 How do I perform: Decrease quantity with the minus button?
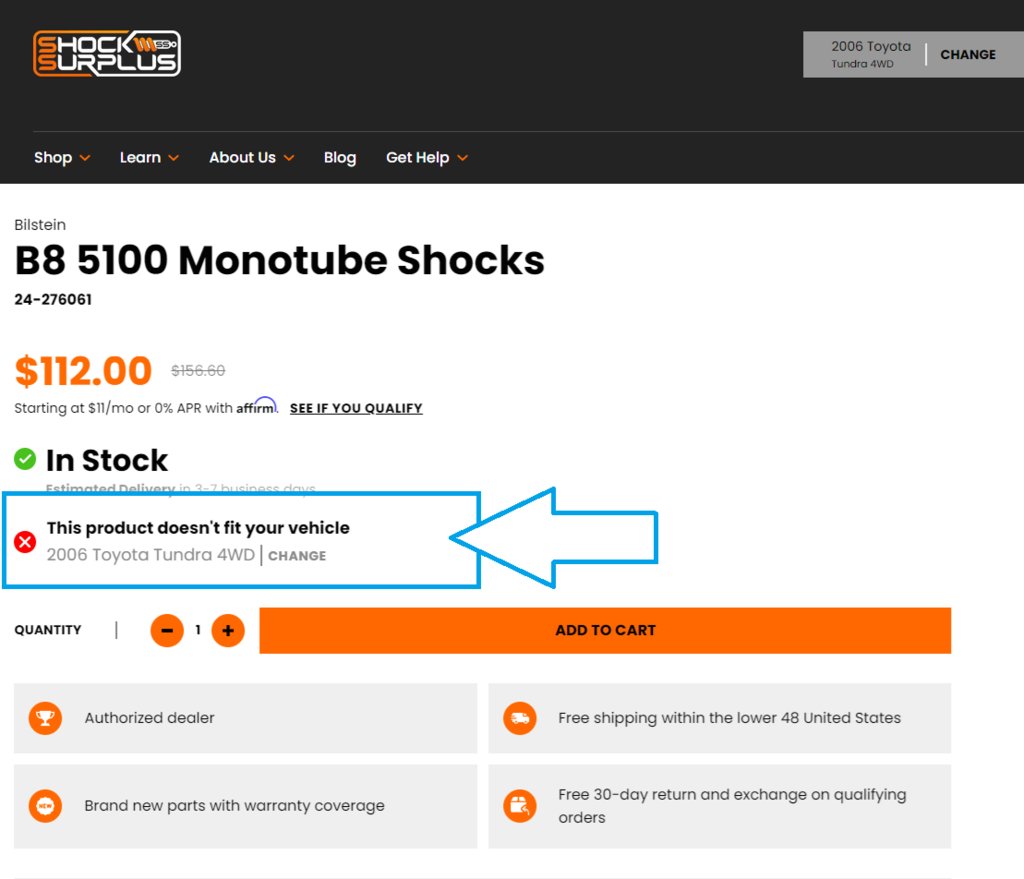(x=167, y=630)
